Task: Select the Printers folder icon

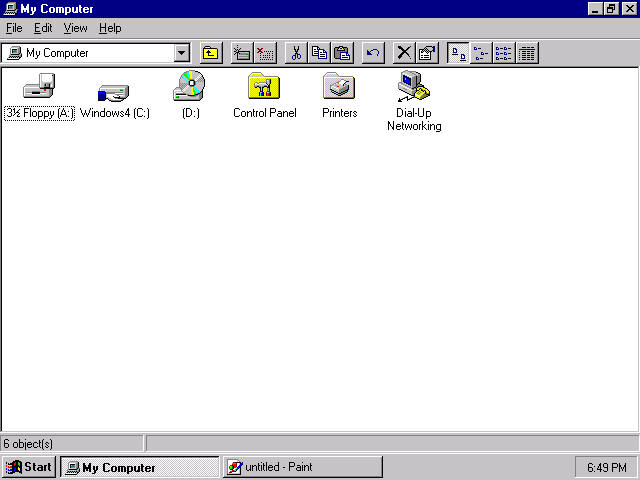Action: 339,86
